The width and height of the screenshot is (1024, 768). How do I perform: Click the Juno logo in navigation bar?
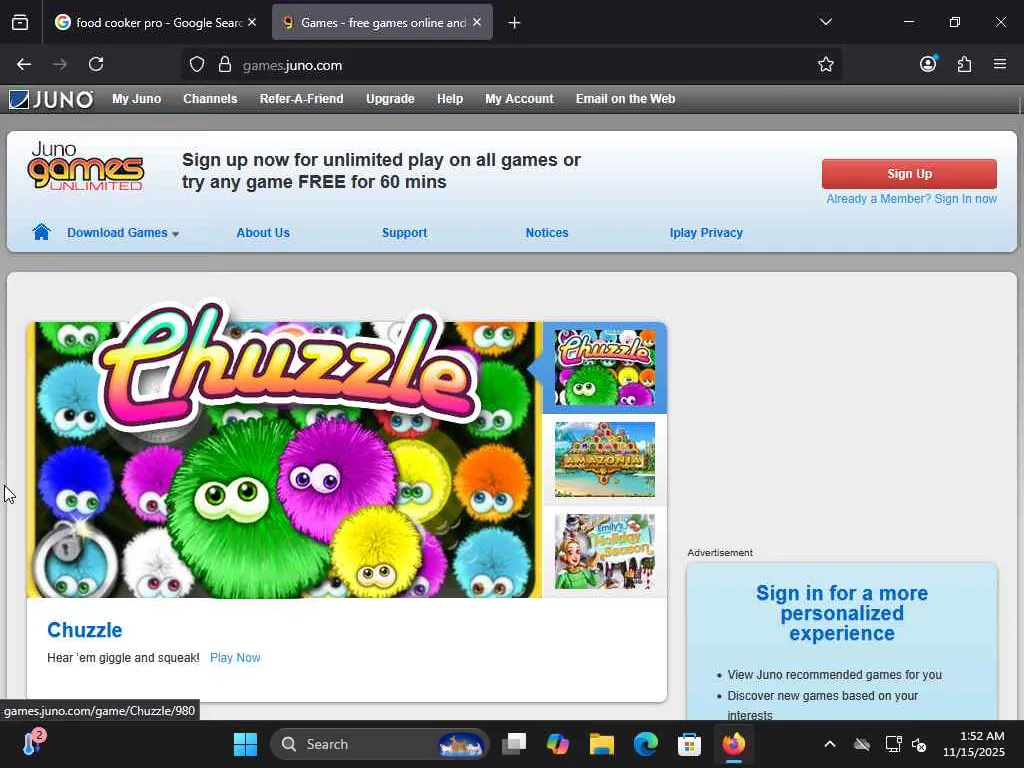click(51, 99)
